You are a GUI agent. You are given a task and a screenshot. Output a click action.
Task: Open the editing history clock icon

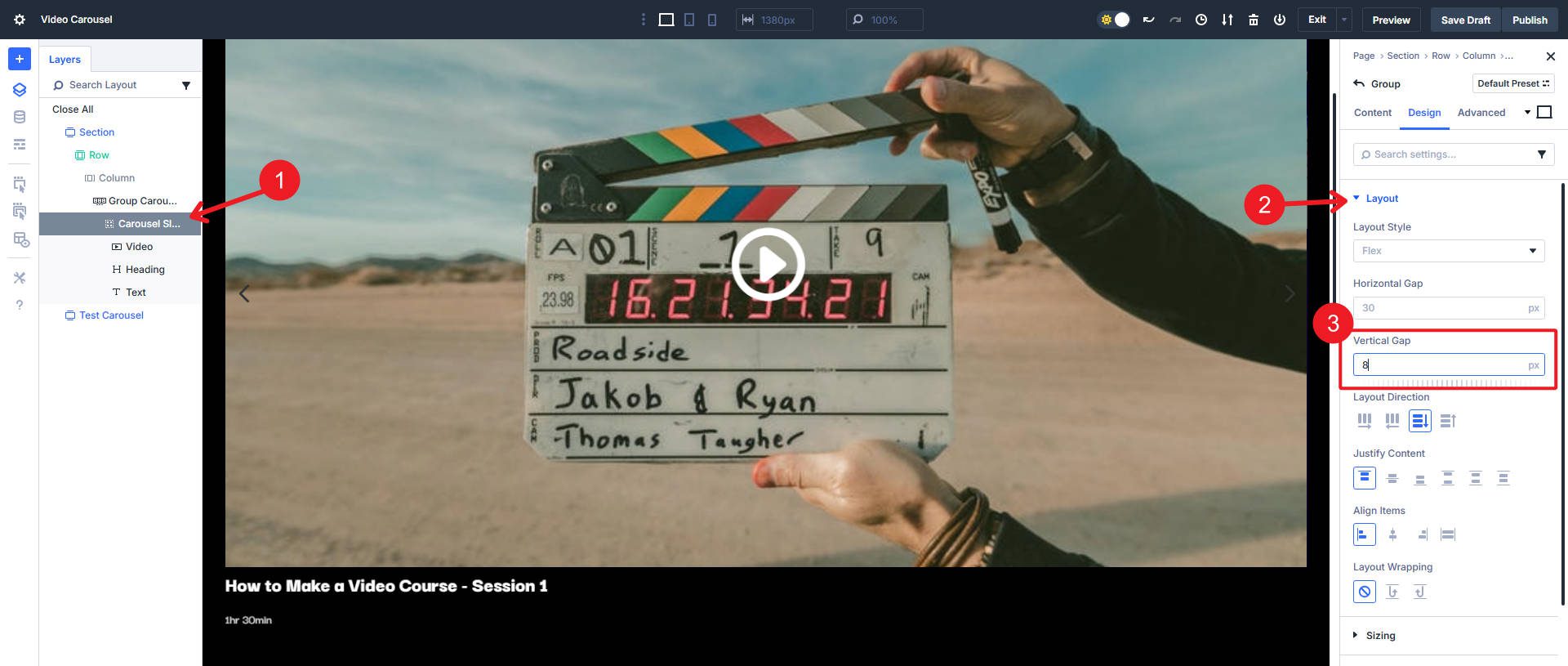point(1200,20)
